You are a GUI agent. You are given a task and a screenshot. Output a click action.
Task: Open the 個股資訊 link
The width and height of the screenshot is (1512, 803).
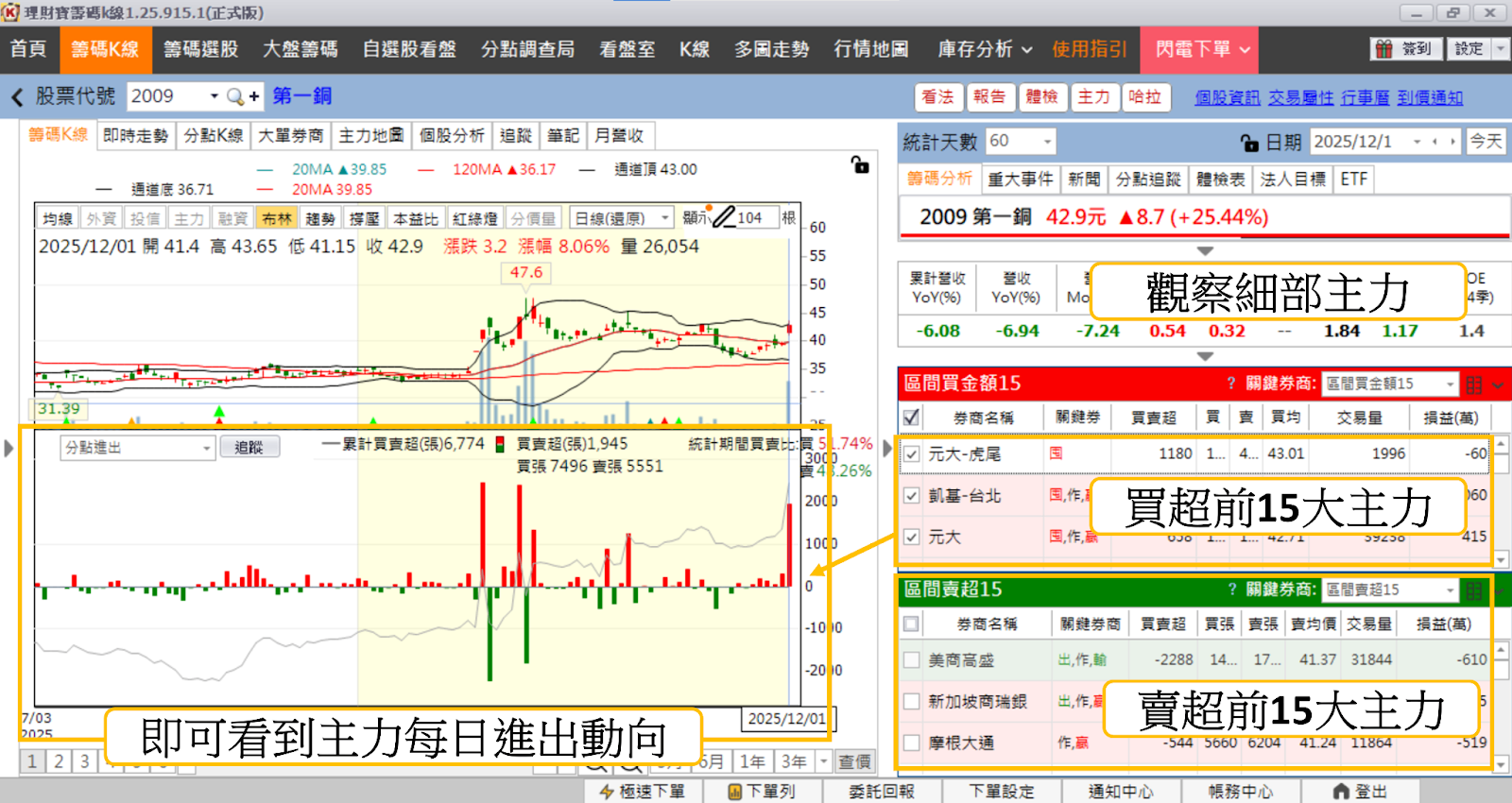(1227, 98)
